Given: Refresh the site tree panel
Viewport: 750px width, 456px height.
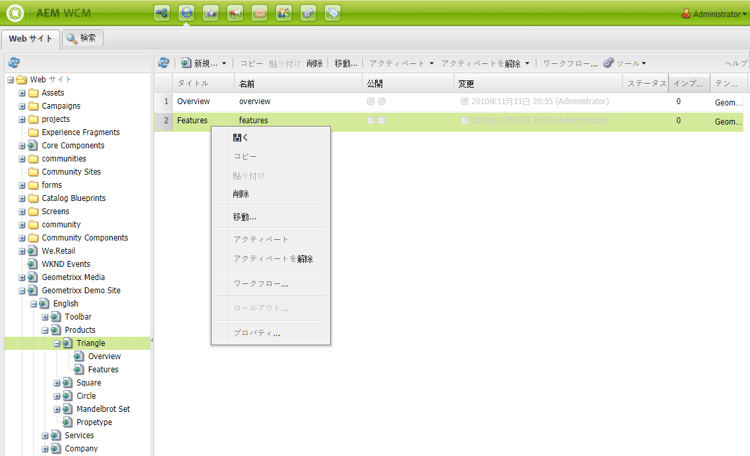Looking at the screenshot, I should coord(14,62).
